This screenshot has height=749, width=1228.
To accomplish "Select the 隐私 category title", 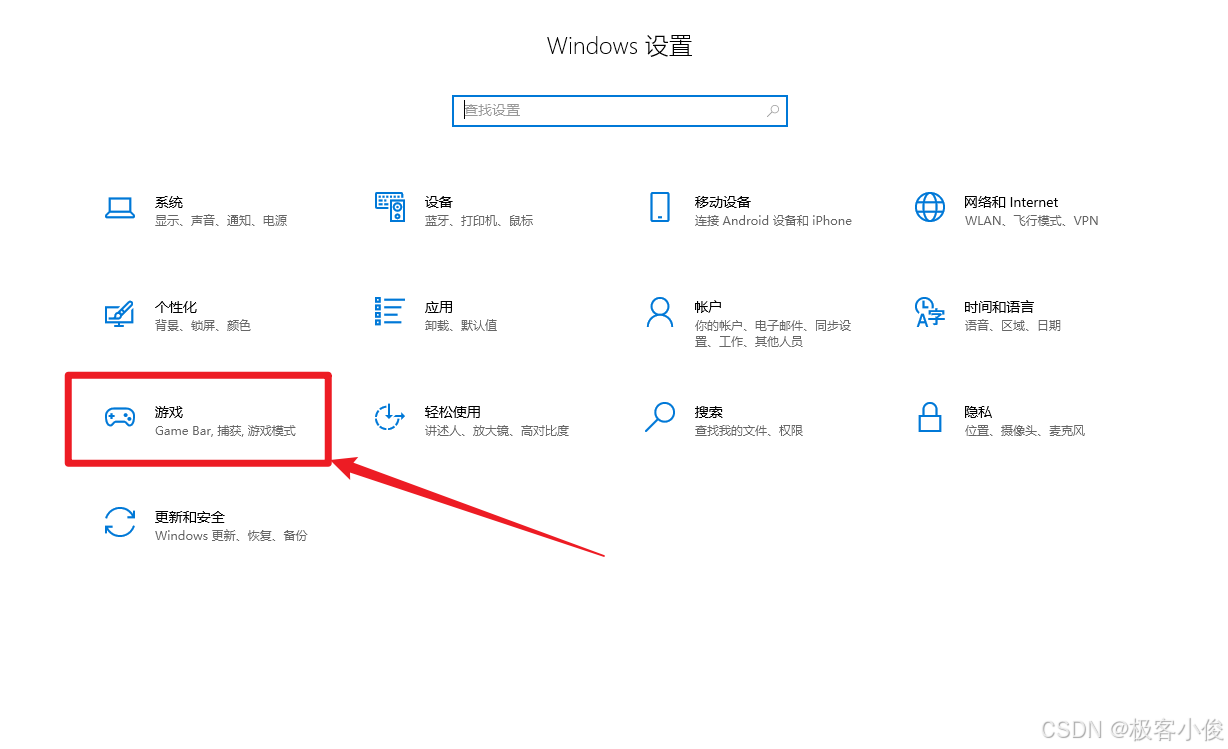I will coord(978,412).
